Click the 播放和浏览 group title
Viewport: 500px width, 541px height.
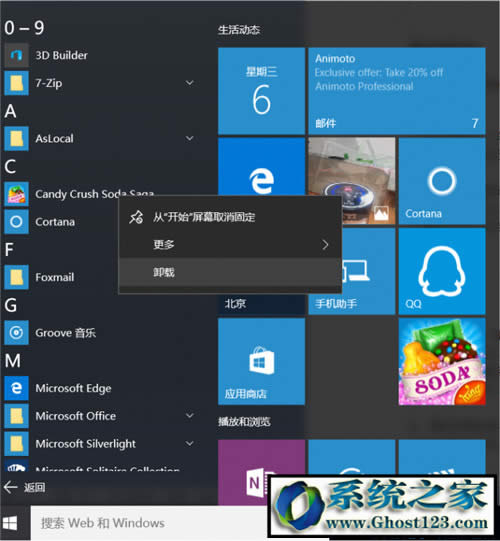[x=244, y=422]
